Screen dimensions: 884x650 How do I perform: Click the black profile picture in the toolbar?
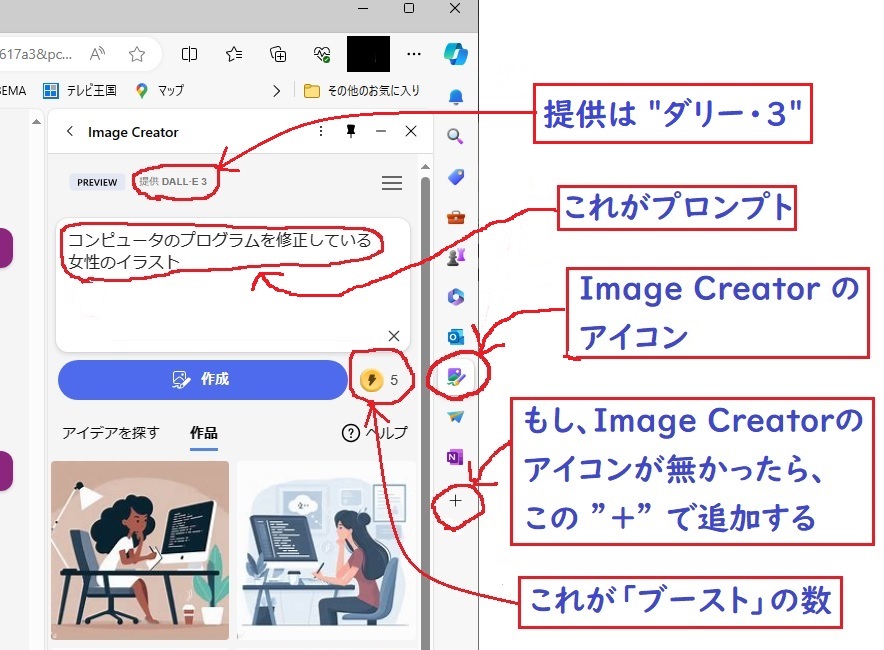368,54
